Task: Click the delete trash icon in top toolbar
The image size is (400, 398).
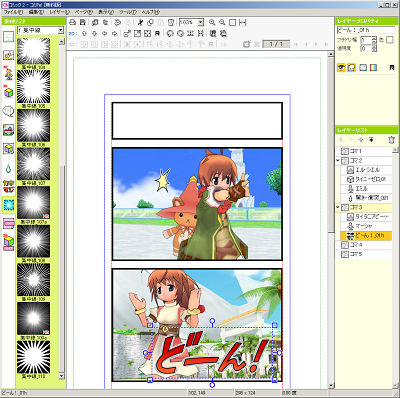Action: [171, 23]
